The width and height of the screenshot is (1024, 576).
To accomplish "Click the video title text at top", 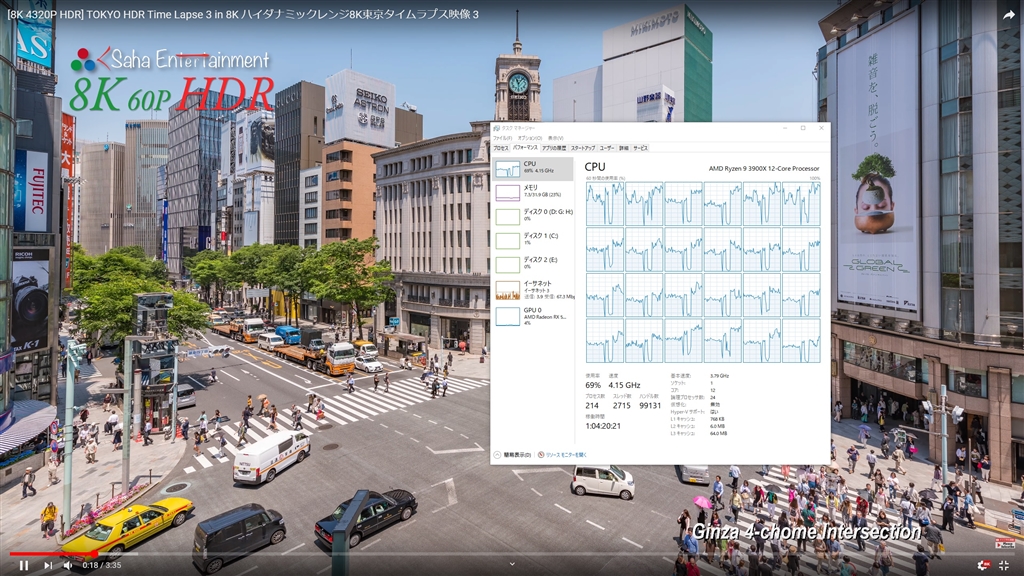I will 243,14.
